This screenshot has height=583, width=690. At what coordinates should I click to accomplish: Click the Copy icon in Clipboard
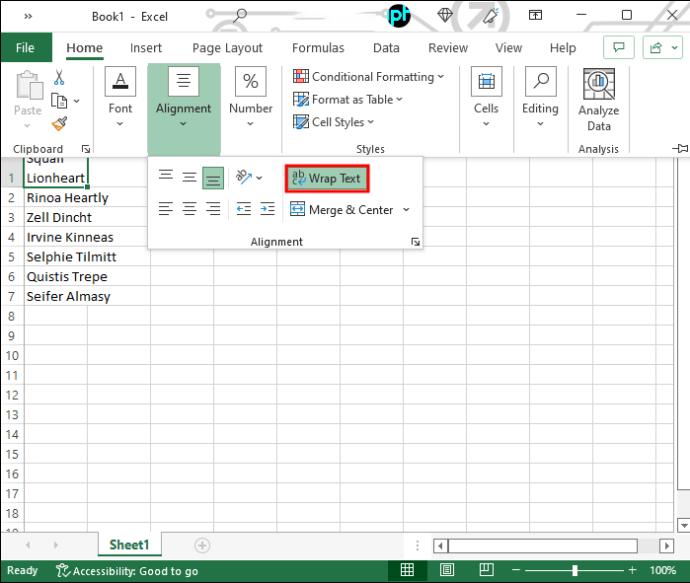click(x=59, y=101)
